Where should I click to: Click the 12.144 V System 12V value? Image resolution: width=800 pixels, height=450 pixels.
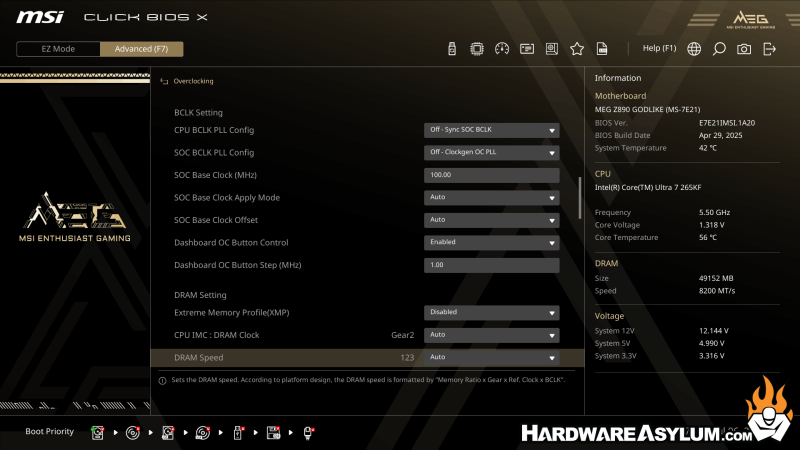pyautogui.click(x=714, y=331)
